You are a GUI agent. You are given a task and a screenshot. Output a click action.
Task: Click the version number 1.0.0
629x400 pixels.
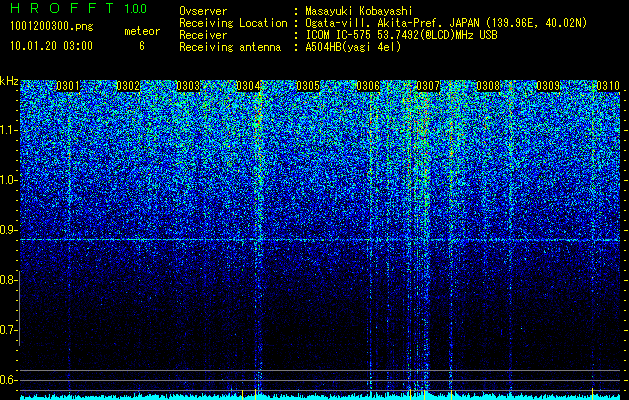135,9
